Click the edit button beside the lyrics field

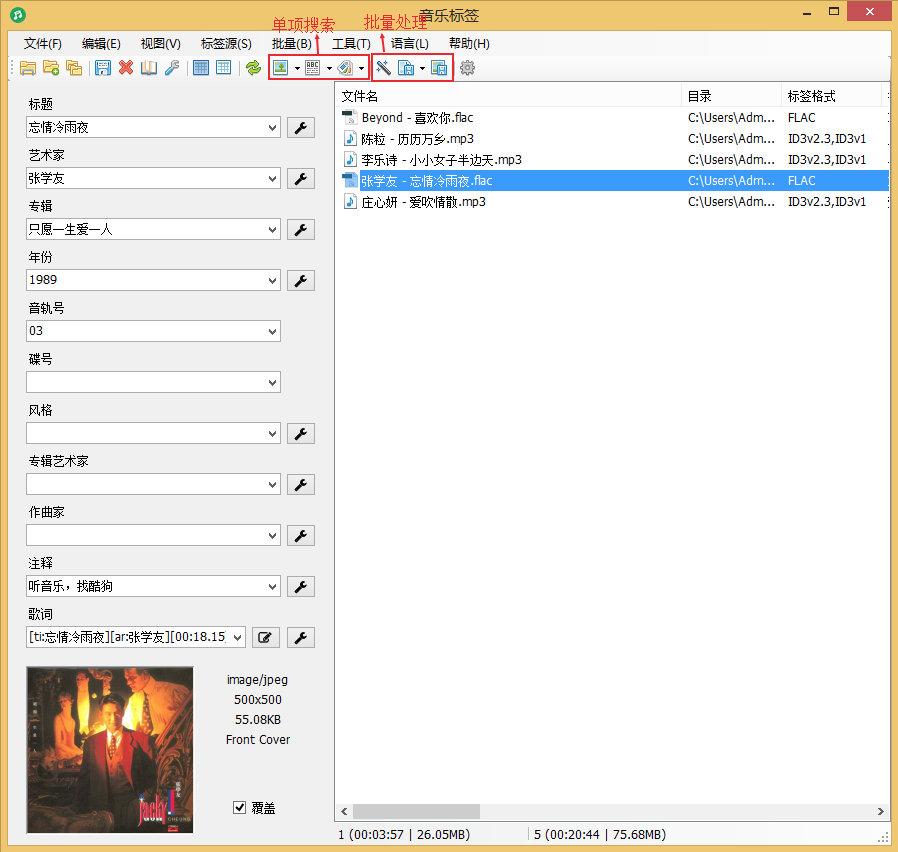click(x=265, y=636)
